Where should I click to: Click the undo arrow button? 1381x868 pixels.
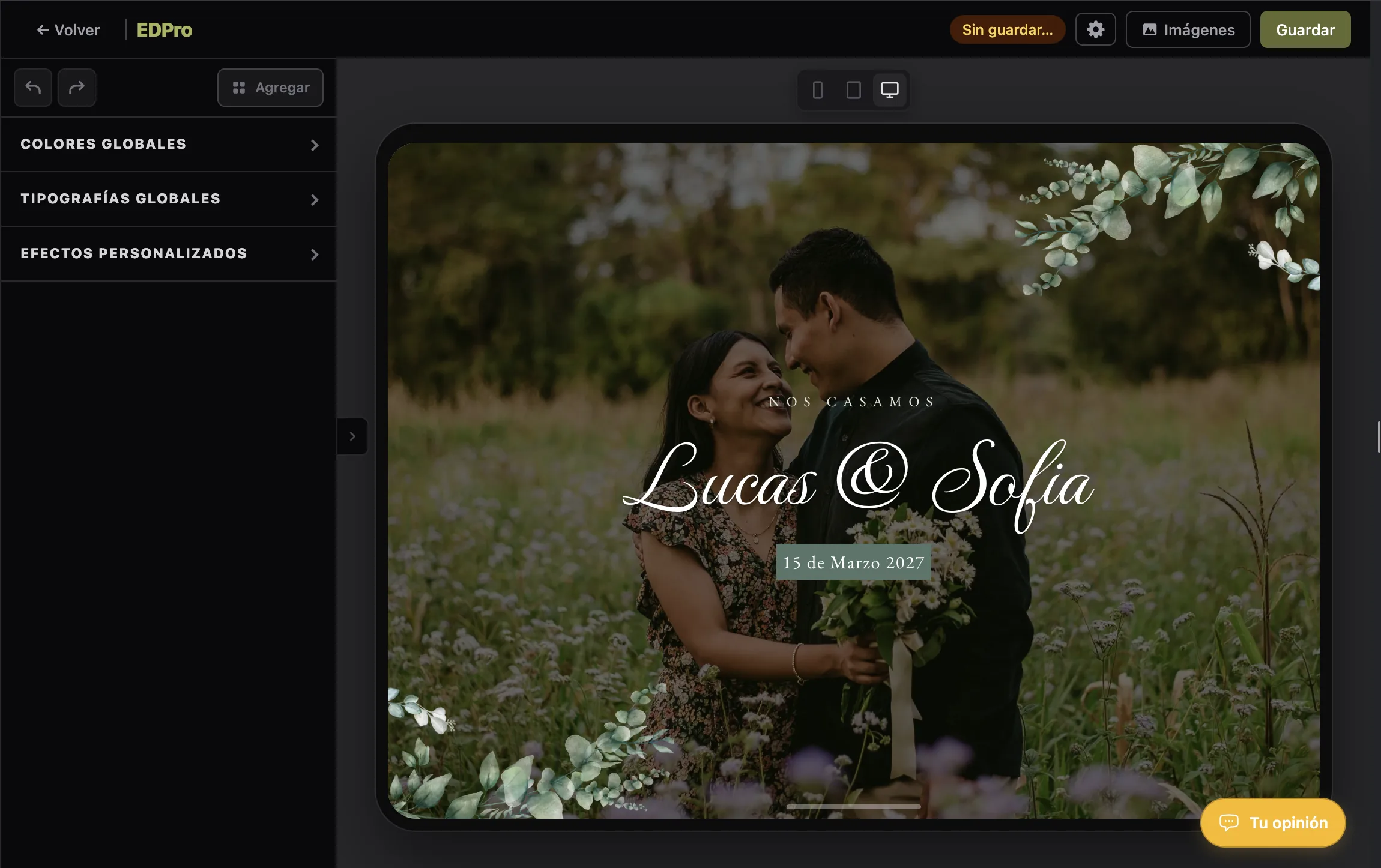pyautogui.click(x=33, y=88)
